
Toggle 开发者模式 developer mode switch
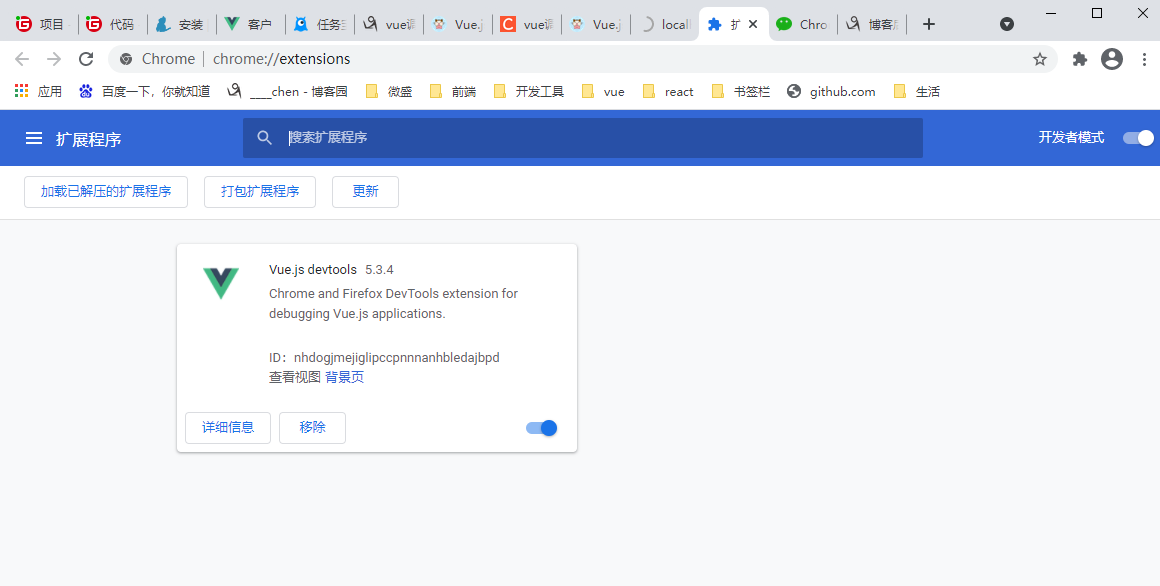point(1139,138)
